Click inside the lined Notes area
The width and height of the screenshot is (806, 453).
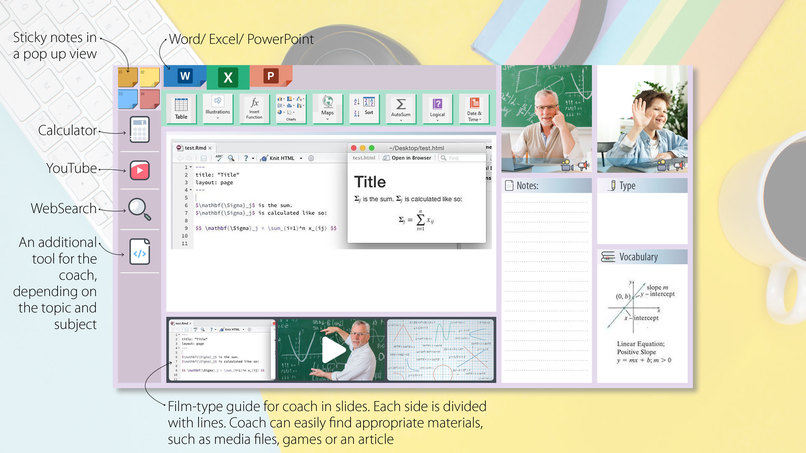coord(546,288)
